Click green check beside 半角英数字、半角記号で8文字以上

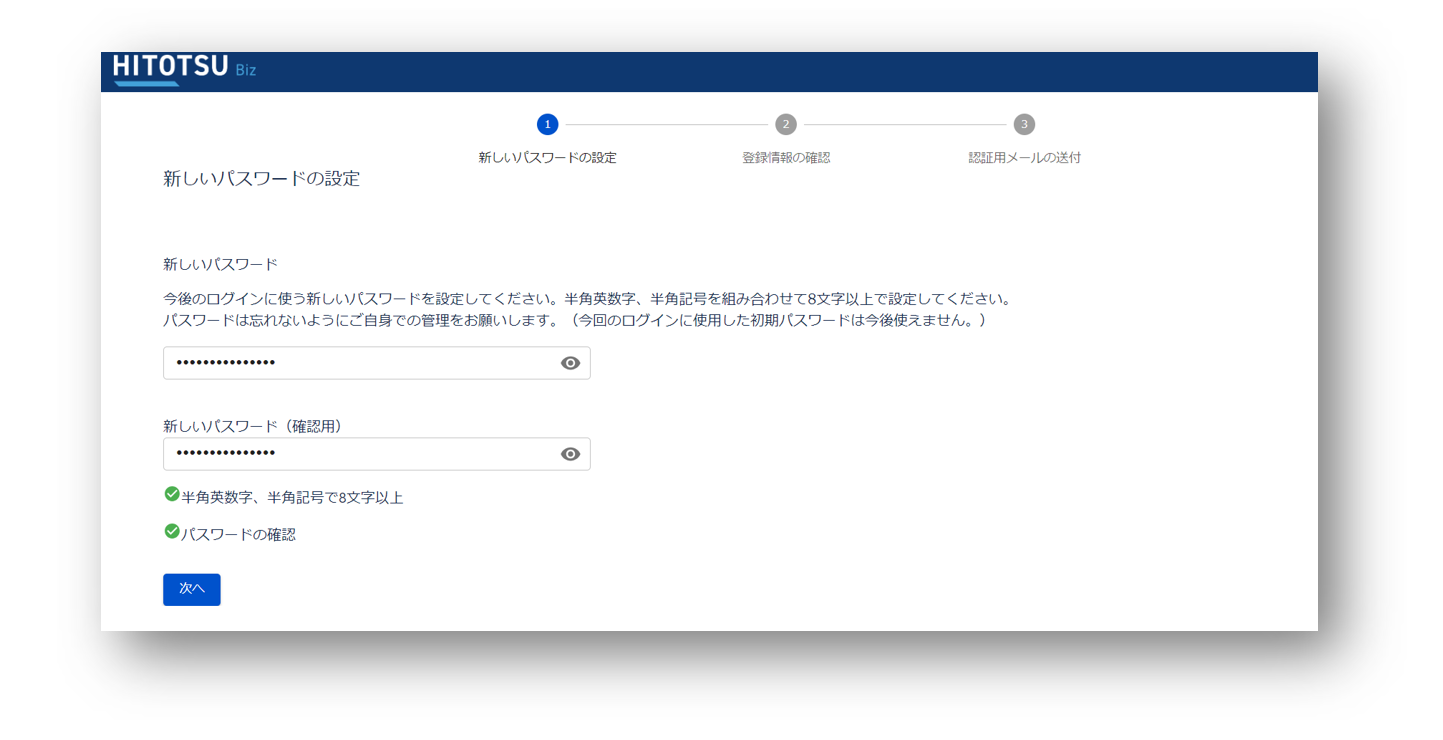tap(172, 494)
